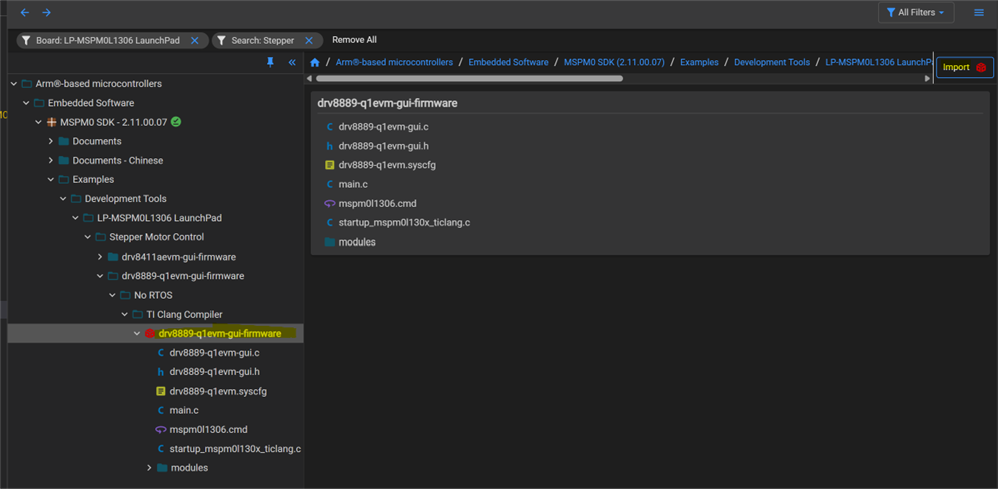
Task: Open main.c in content panel
Action: 353,184
